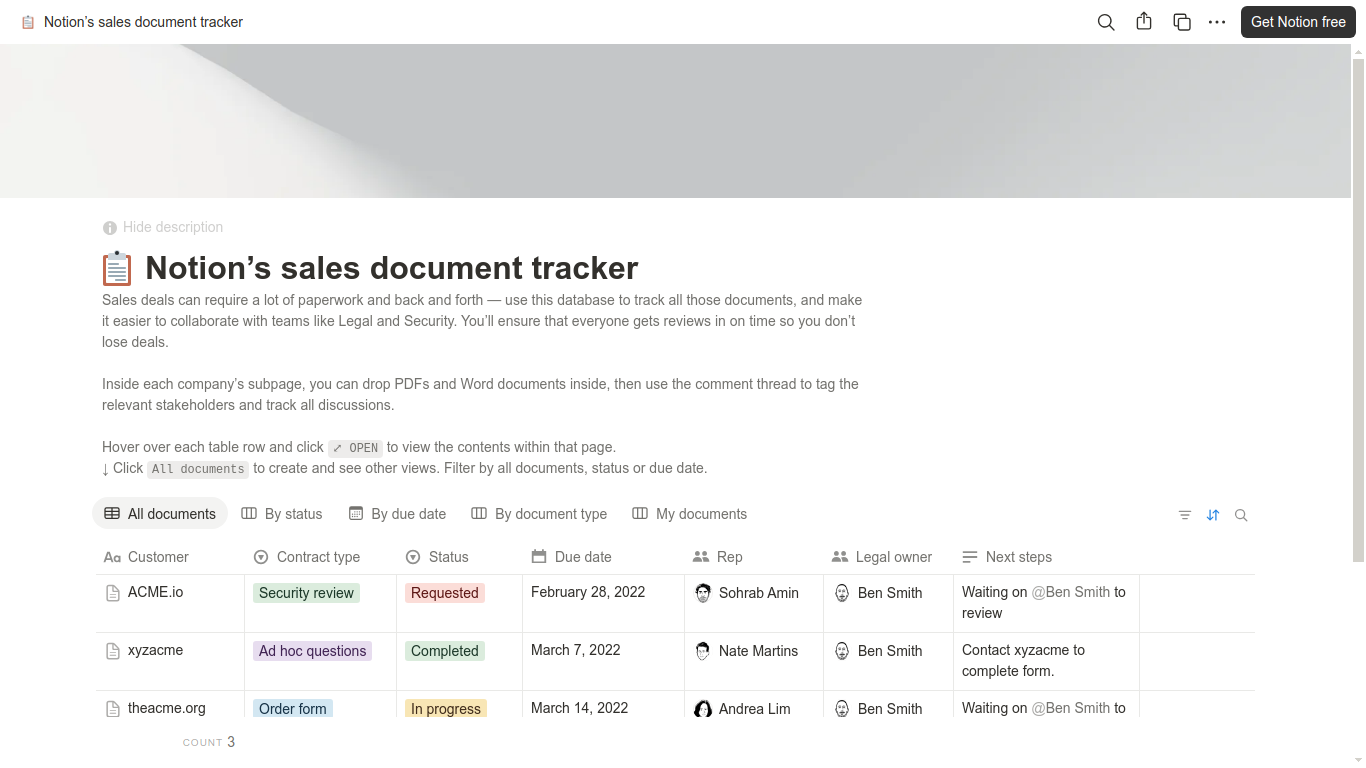
Task: Click the OPEN code label in description
Action: [355, 448]
